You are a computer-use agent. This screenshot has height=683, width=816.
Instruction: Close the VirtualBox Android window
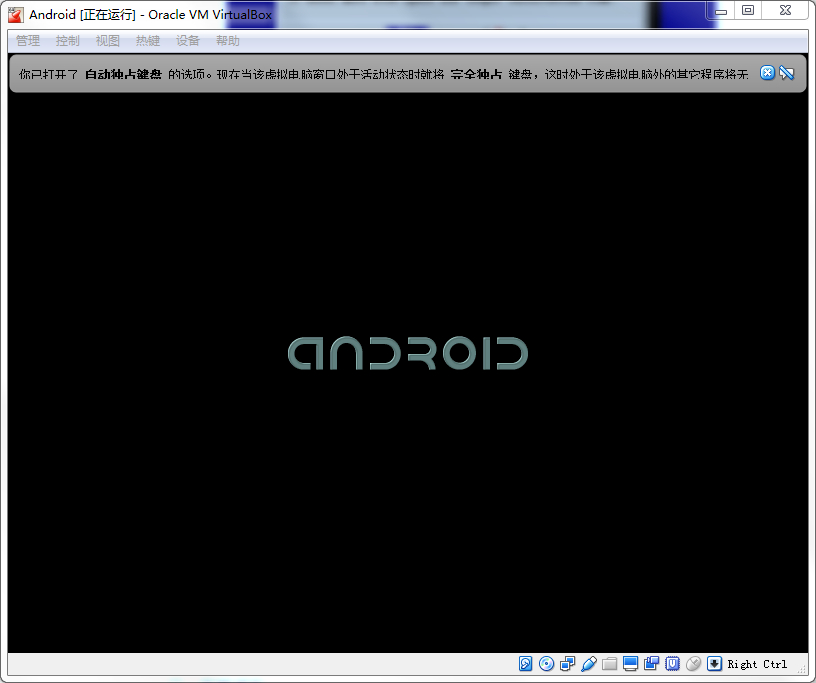[x=785, y=11]
